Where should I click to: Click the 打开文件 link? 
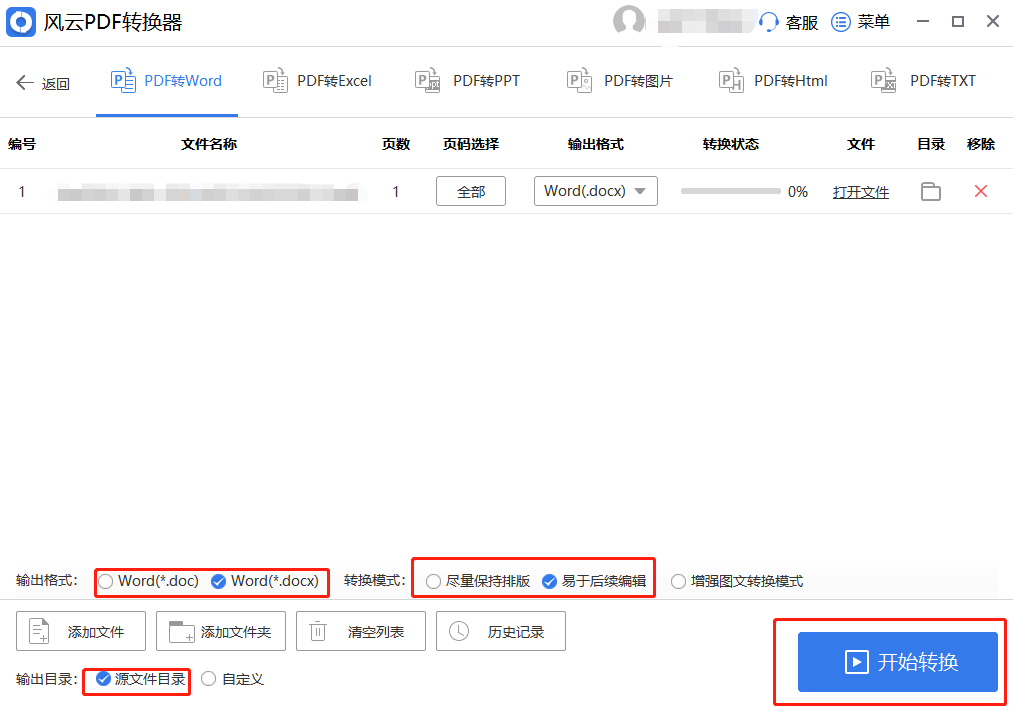click(x=861, y=192)
